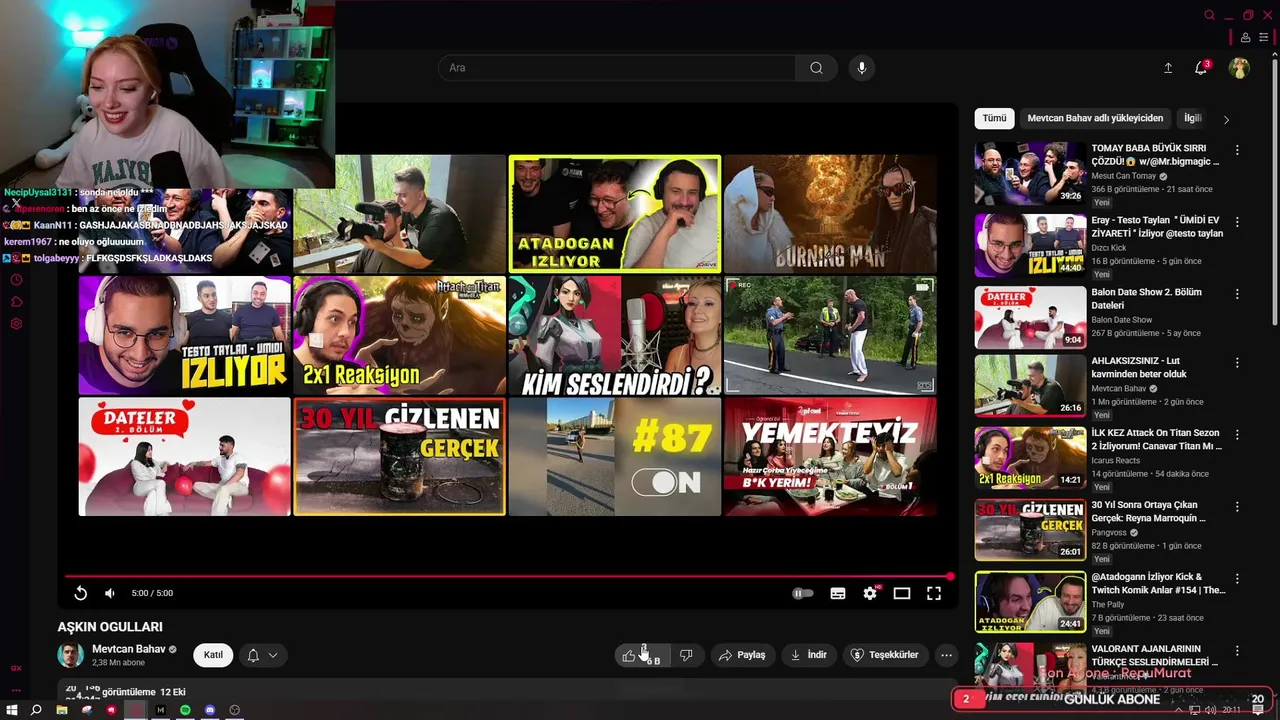This screenshot has width=1280, height=720.
Task: Replay the video
Action: 81,593
